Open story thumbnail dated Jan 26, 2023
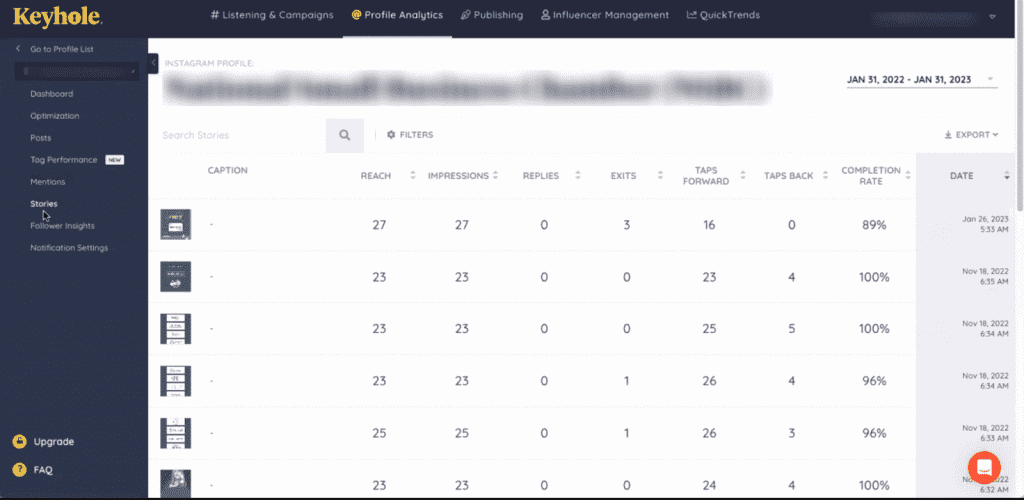This screenshot has height=500, width=1024. 176,225
